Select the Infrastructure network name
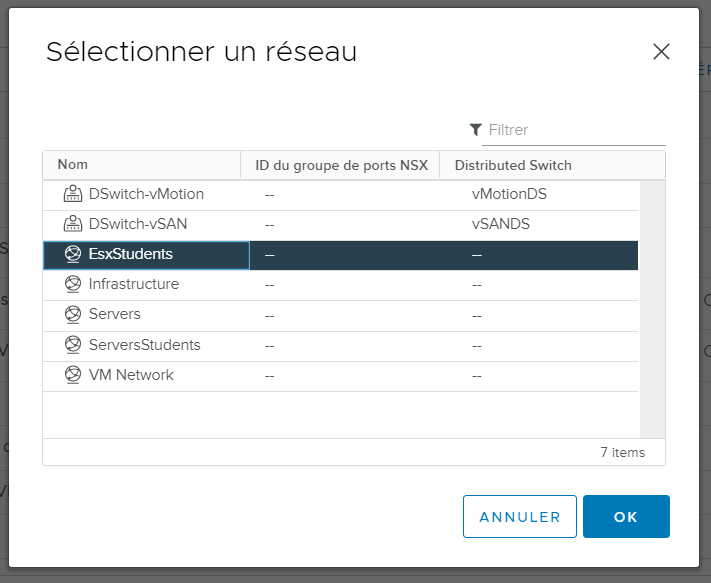Image resolution: width=711 pixels, height=583 pixels. (x=134, y=284)
